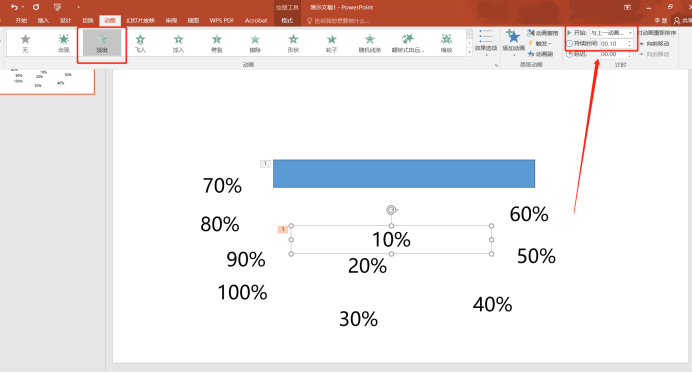Select the 缩放 zoom animation effect
The height and width of the screenshot is (373, 692).
[447, 43]
